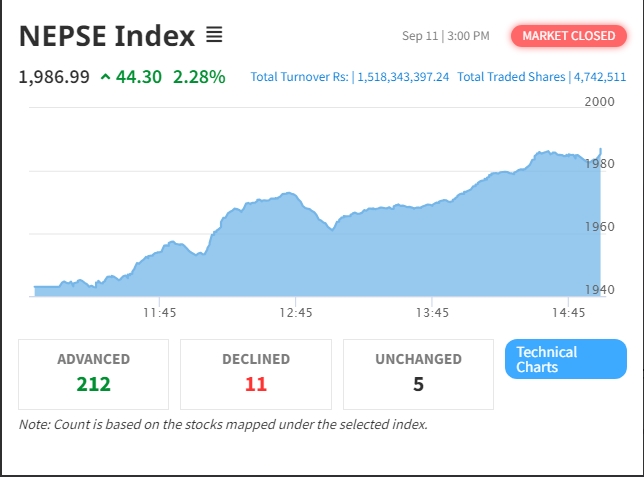Click the Total Turnover value

coord(402,77)
